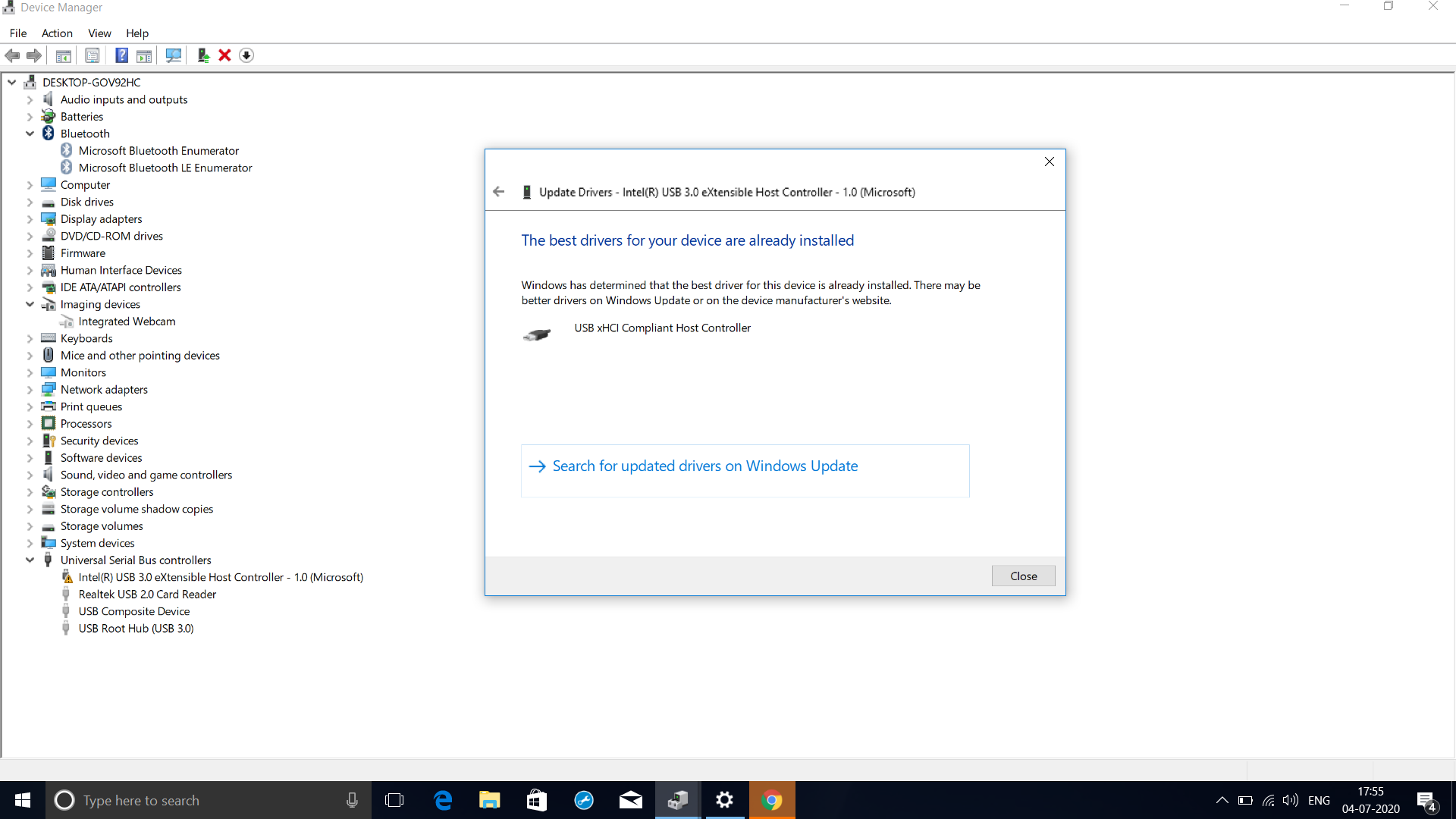This screenshot has width=1456, height=819.
Task: Open Microsoft Store from taskbar
Action: [x=537, y=800]
